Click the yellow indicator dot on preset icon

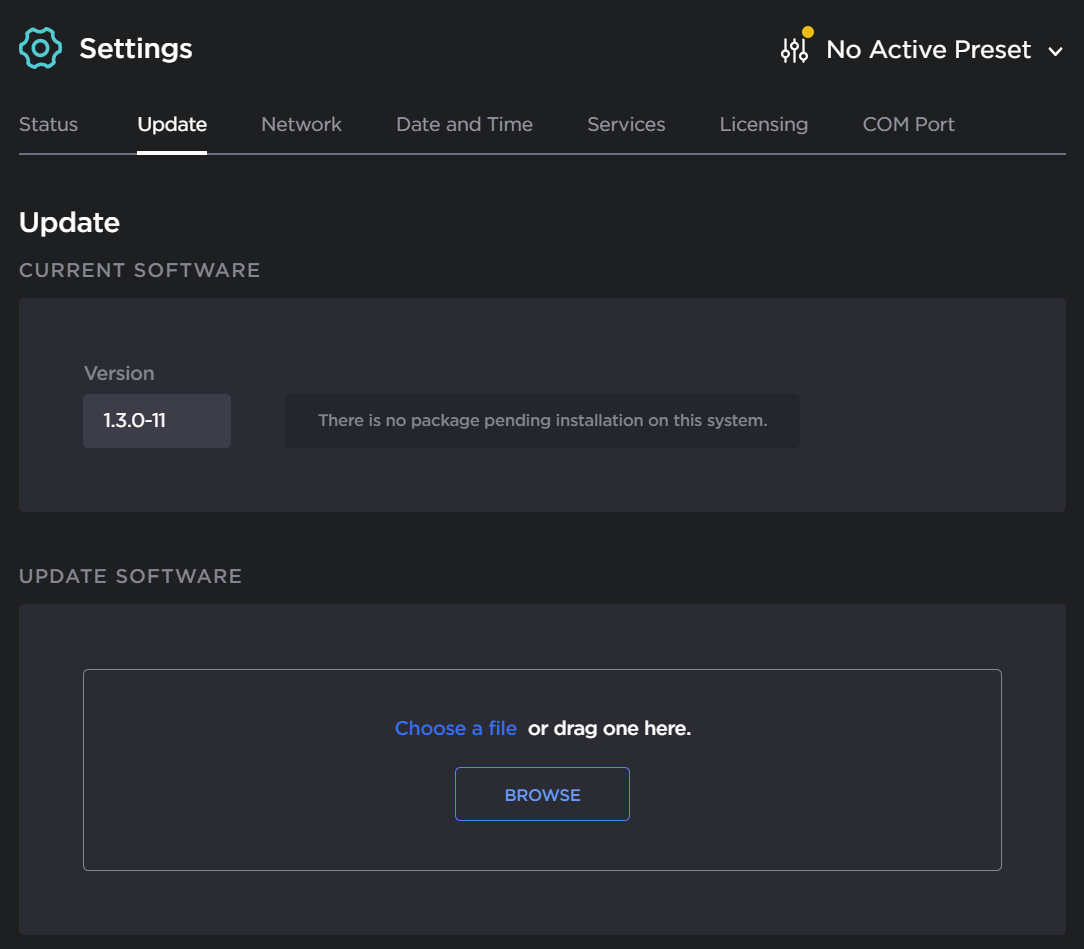click(807, 32)
